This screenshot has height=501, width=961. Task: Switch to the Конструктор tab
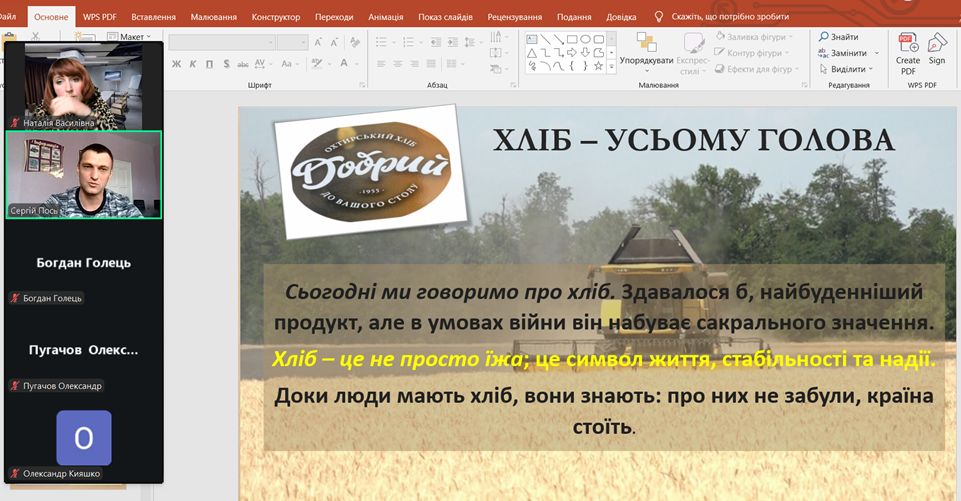point(277,17)
